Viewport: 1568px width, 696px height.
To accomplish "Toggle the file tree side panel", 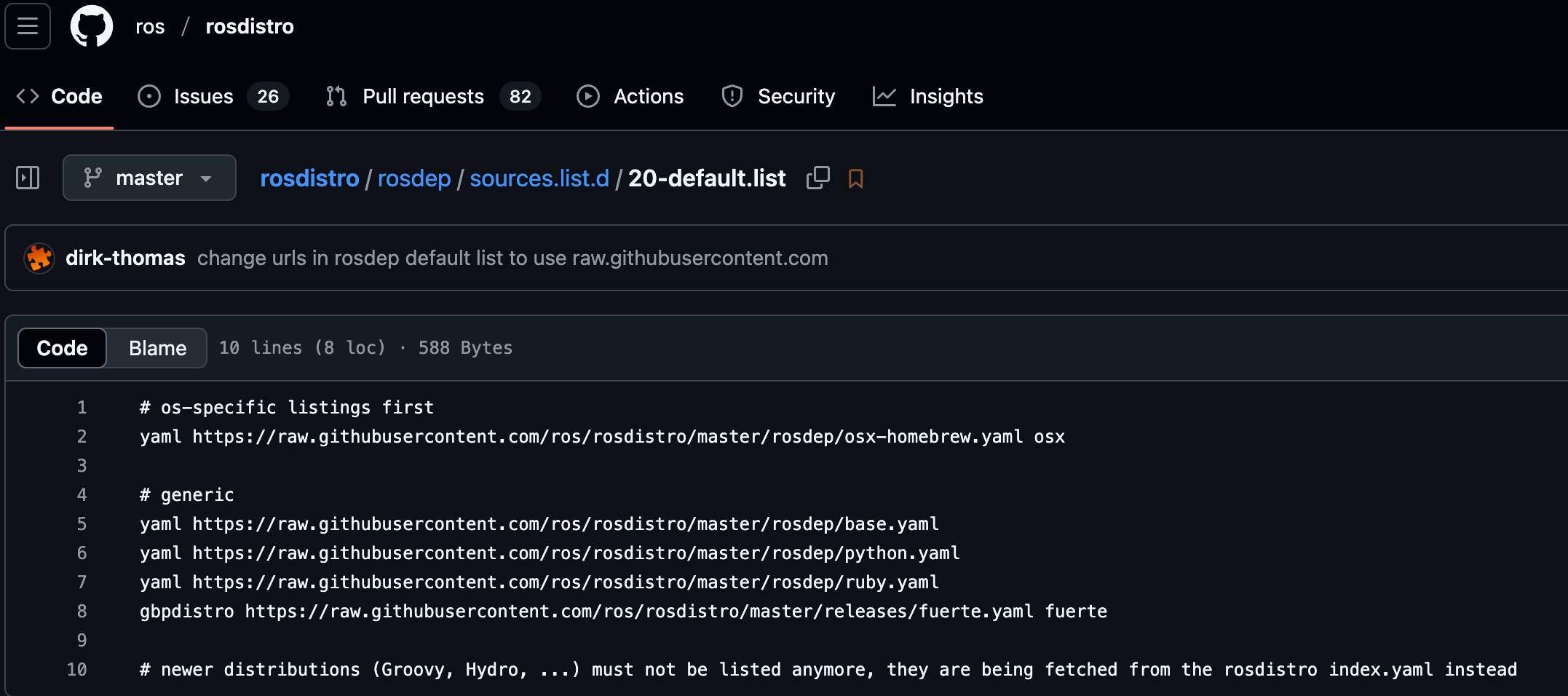I will click(28, 178).
